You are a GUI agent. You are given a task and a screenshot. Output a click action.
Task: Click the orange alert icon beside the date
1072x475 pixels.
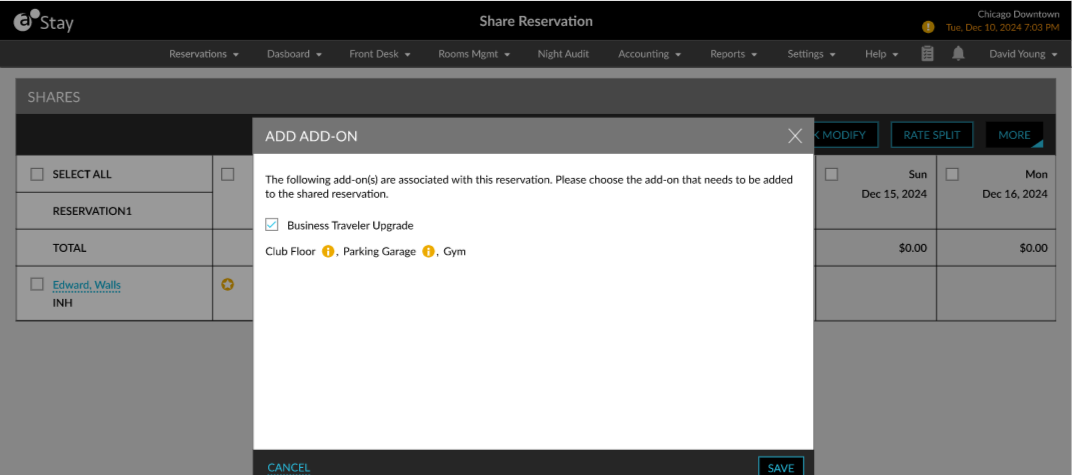[928, 27]
